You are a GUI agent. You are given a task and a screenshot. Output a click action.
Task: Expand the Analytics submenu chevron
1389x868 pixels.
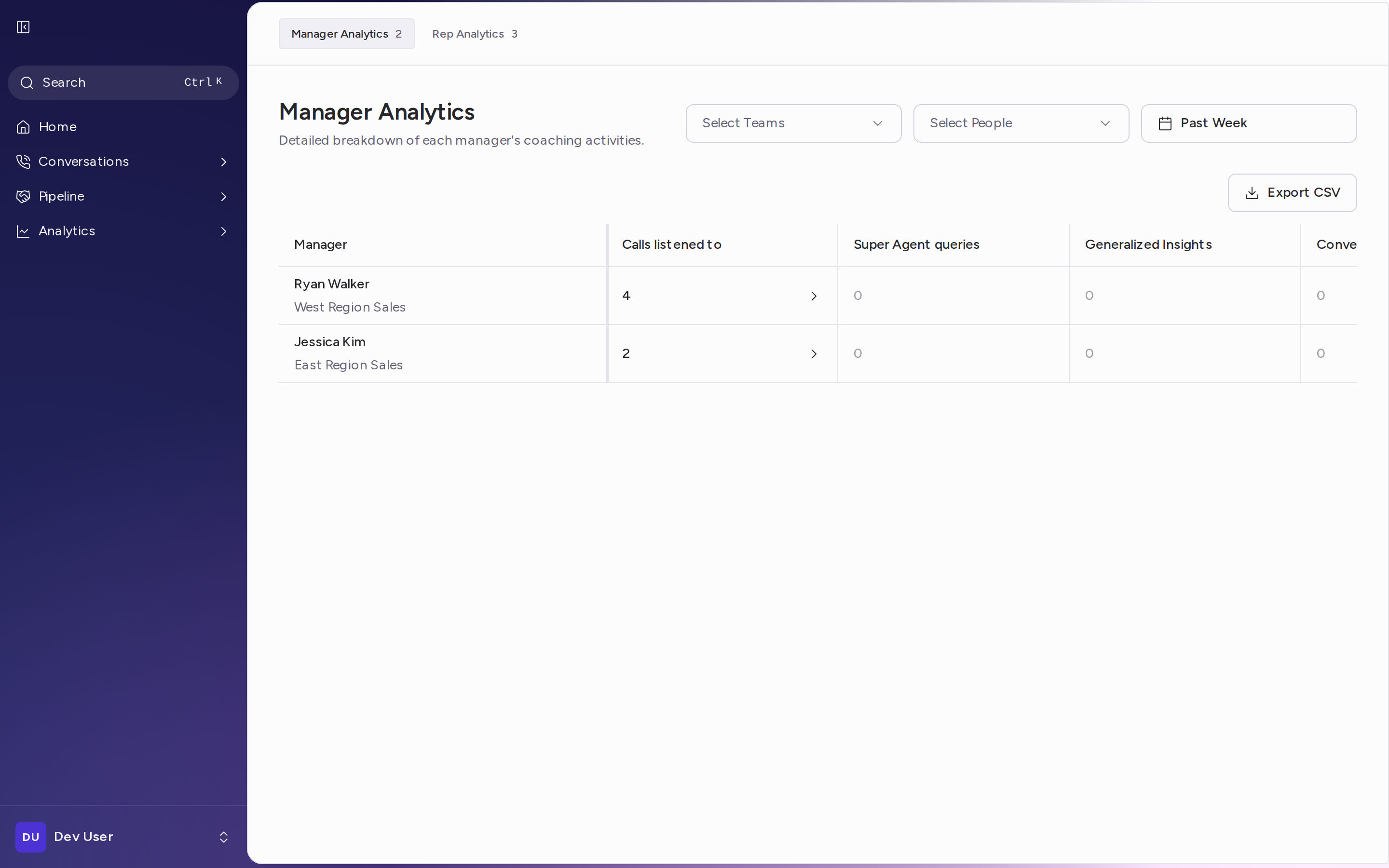click(x=224, y=231)
